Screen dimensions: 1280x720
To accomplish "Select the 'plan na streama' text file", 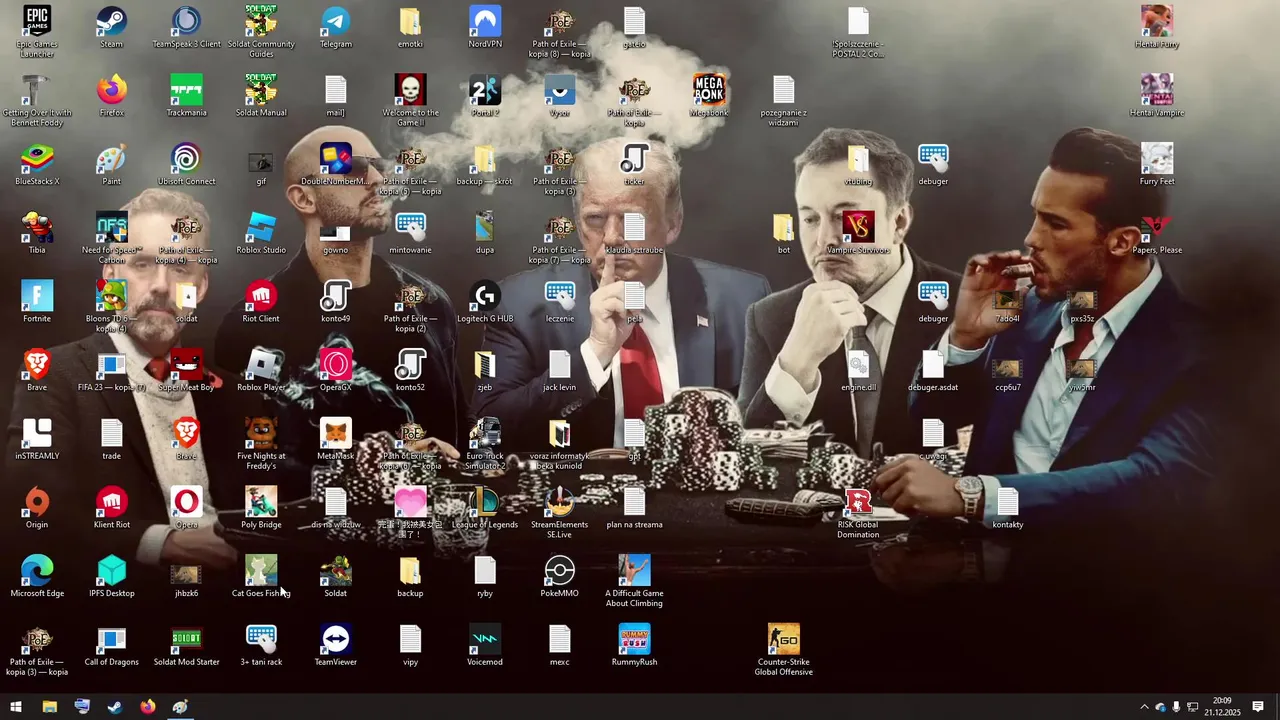I will coord(634,508).
